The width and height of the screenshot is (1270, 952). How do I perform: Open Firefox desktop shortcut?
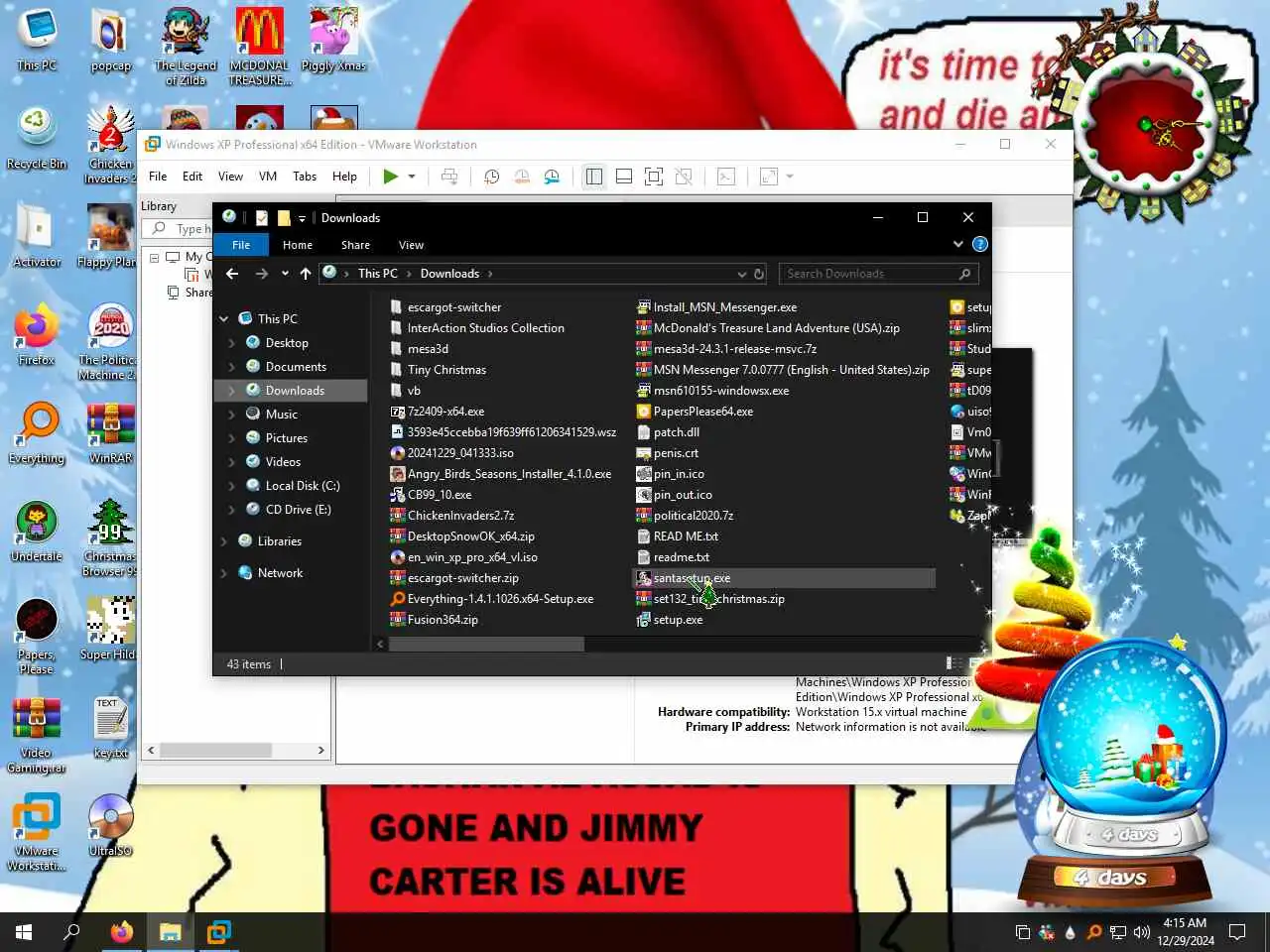point(36,335)
